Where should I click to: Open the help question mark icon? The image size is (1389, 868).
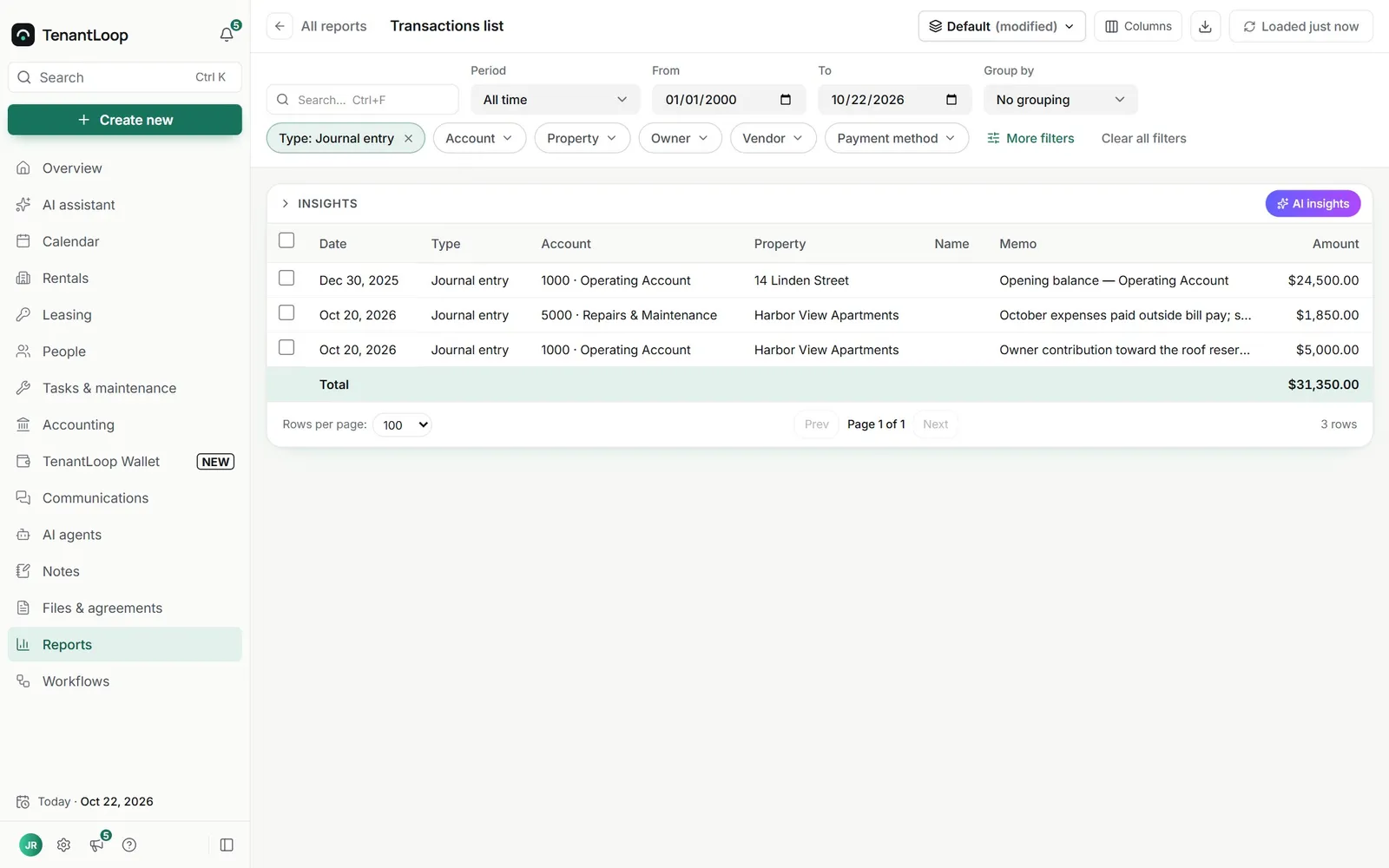(129, 845)
